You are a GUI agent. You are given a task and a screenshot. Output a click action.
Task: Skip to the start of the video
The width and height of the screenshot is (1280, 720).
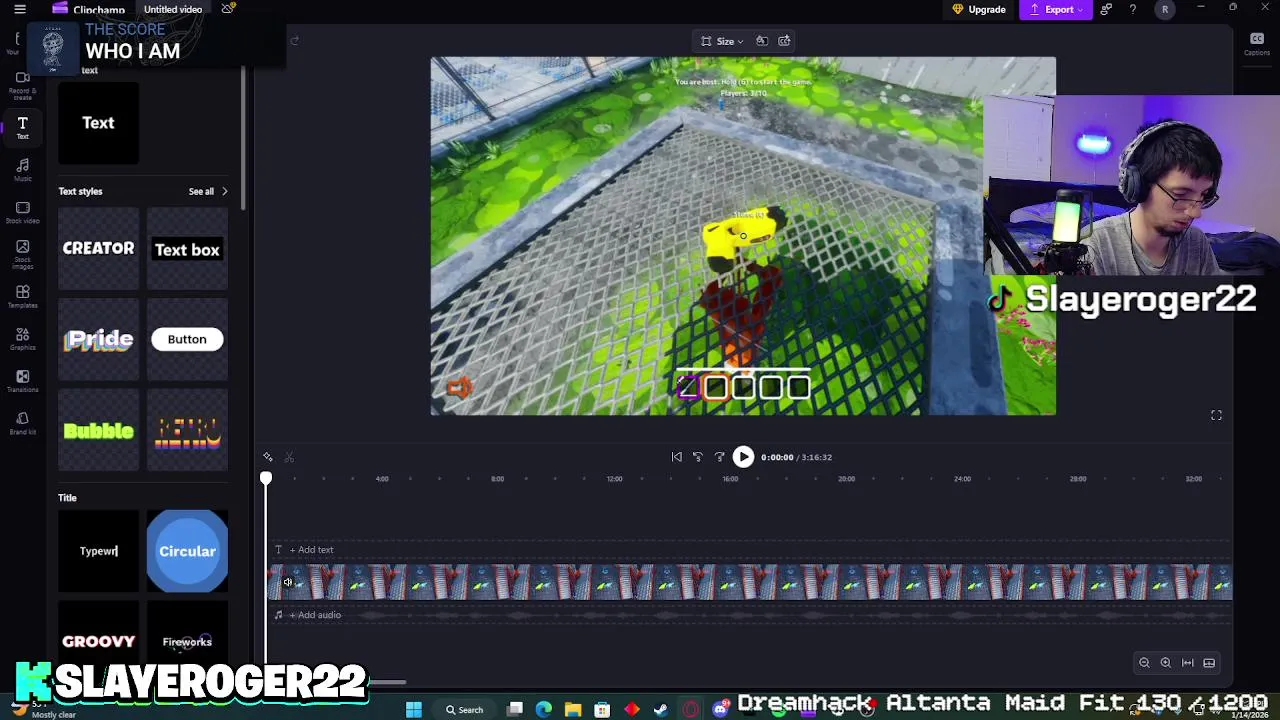[677, 457]
